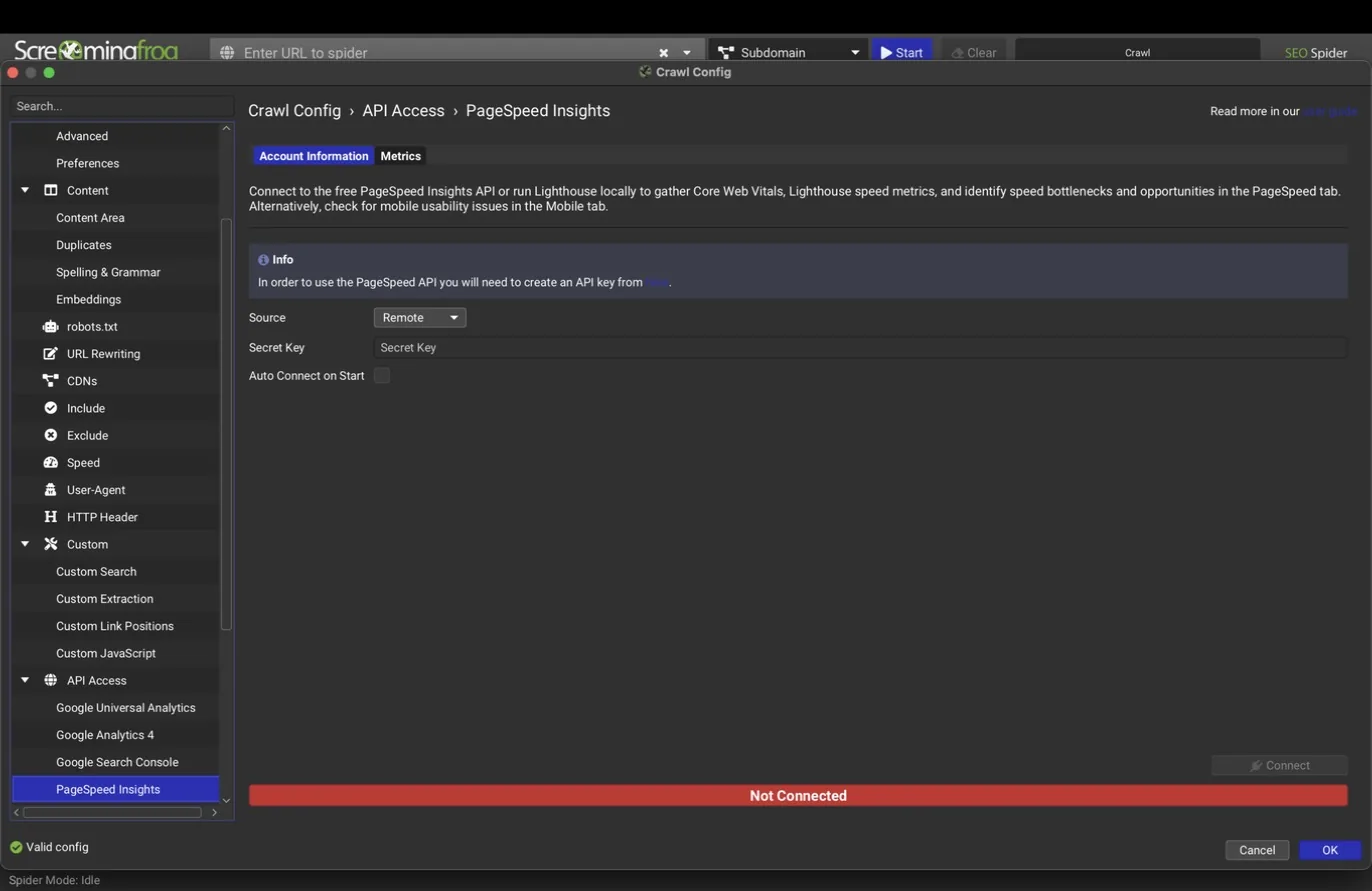Follow the API key 'here' link
1372x891 pixels.
pyautogui.click(x=657, y=282)
